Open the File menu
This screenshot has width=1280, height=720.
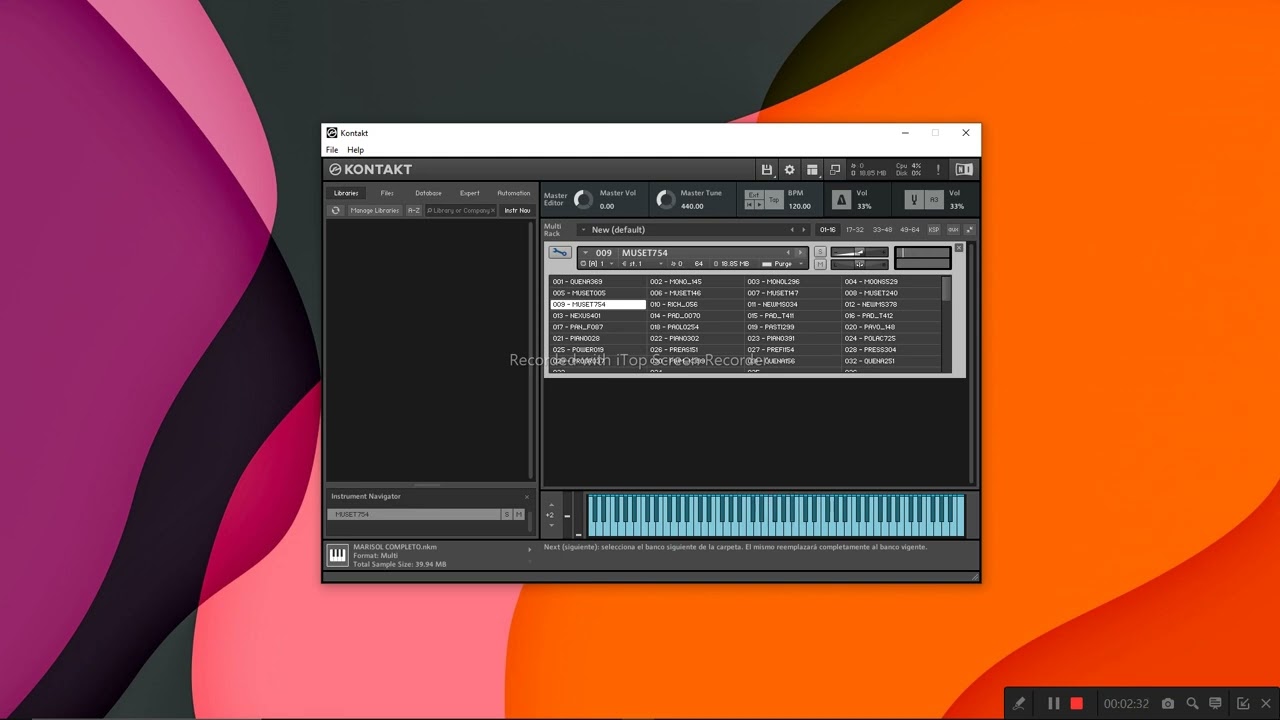pos(332,150)
